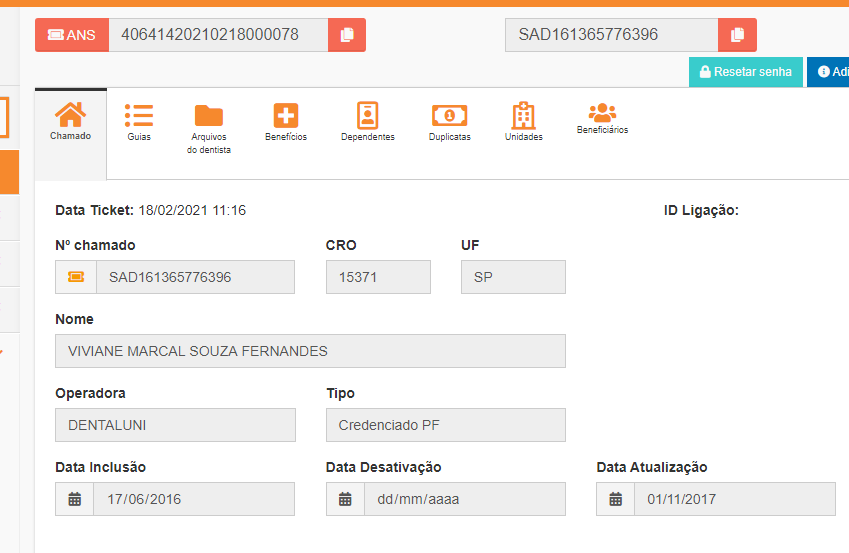Copy the SAD161365776396 ticket code
This screenshot has height=553, width=849.
click(x=737, y=35)
